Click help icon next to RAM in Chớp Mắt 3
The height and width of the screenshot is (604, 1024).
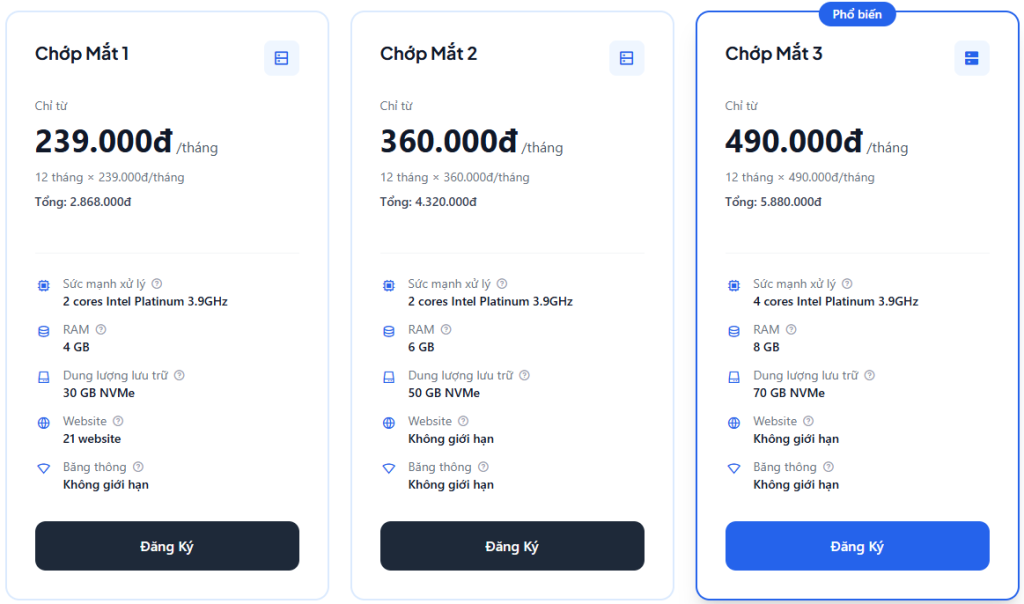click(791, 329)
